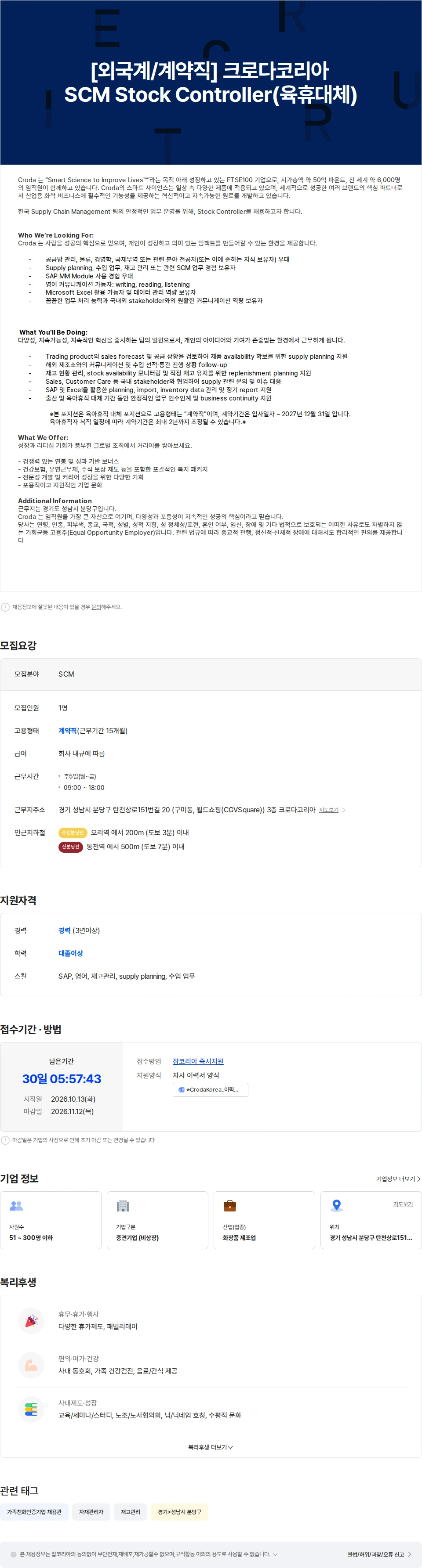Click the chevron after the address 지도보기 link
The image size is (422, 1568).
tap(344, 810)
